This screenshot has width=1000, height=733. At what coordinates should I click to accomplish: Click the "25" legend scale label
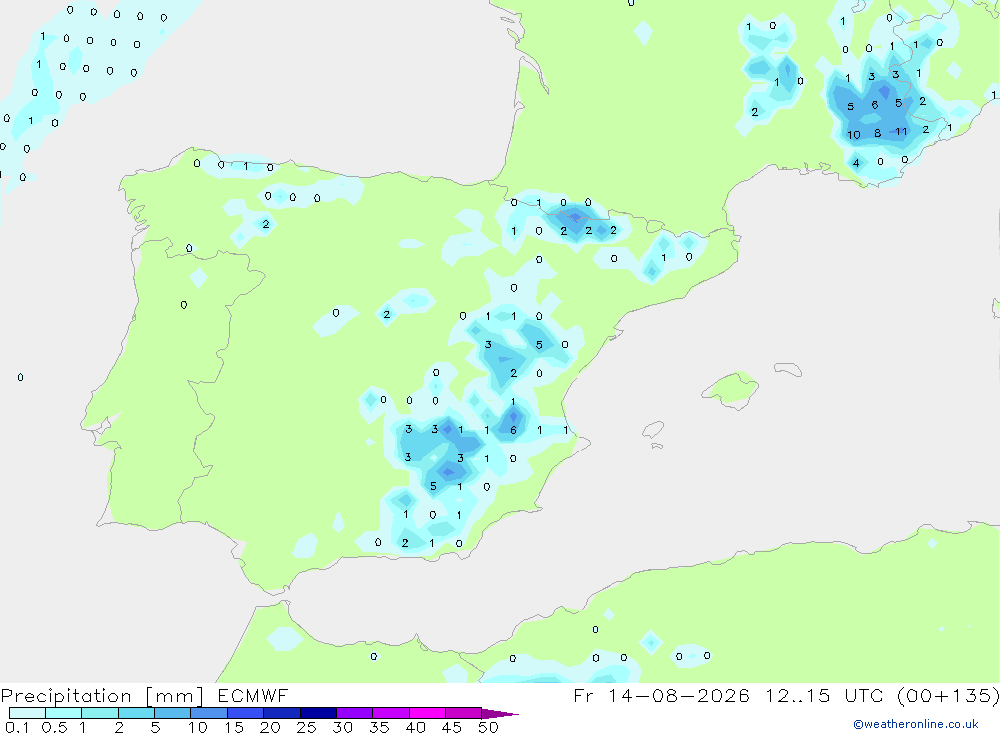tap(306, 727)
